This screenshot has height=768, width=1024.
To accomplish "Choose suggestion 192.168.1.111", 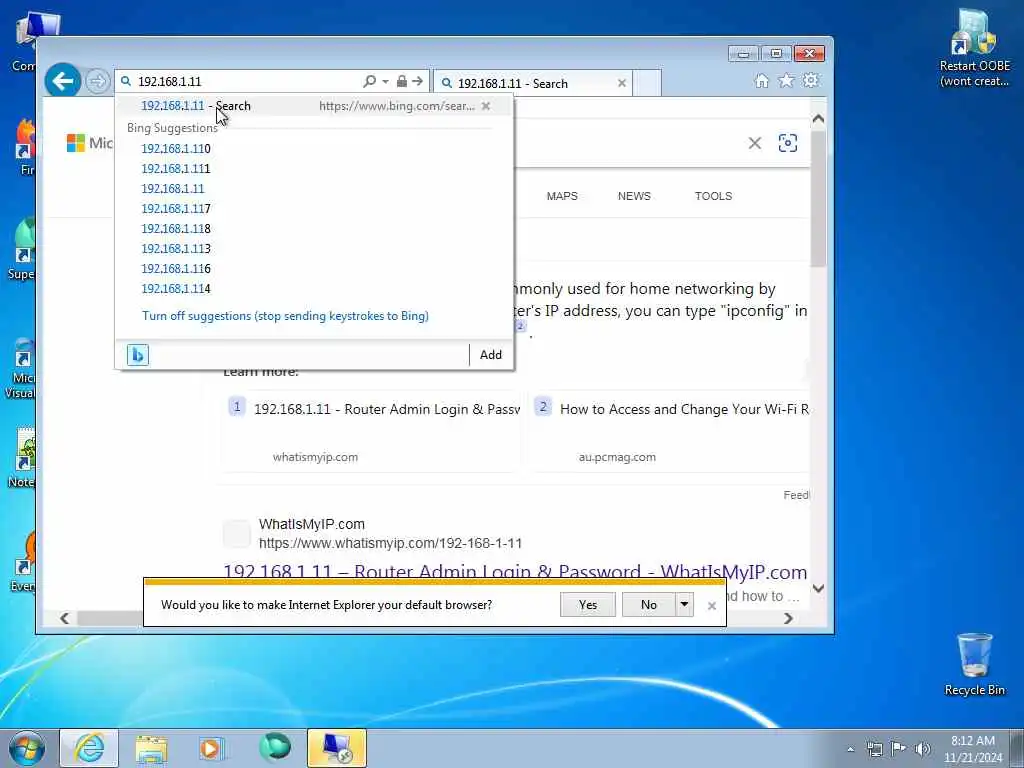I will (176, 168).
